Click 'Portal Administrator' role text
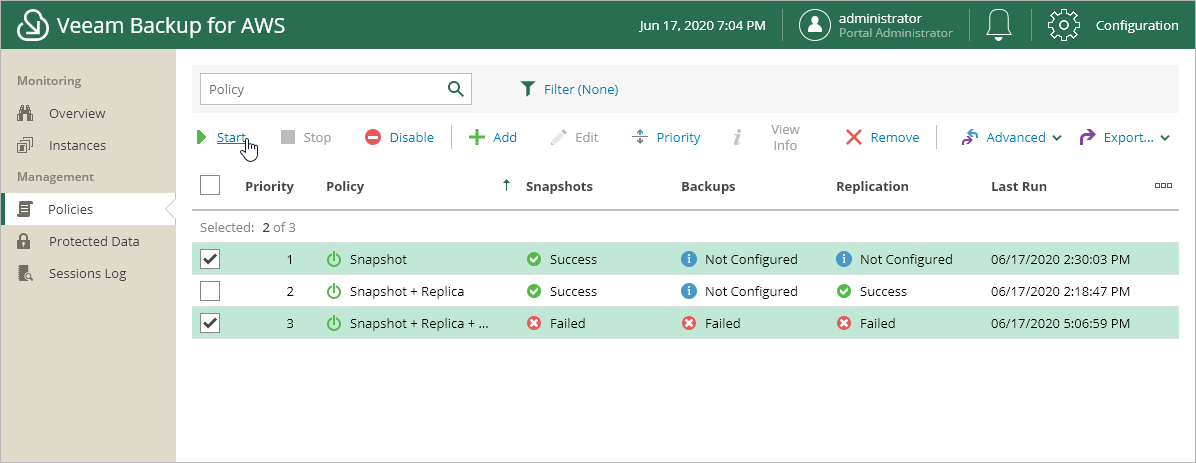Image resolution: width=1196 pixels, height=463 pixels. click(895, 33)
